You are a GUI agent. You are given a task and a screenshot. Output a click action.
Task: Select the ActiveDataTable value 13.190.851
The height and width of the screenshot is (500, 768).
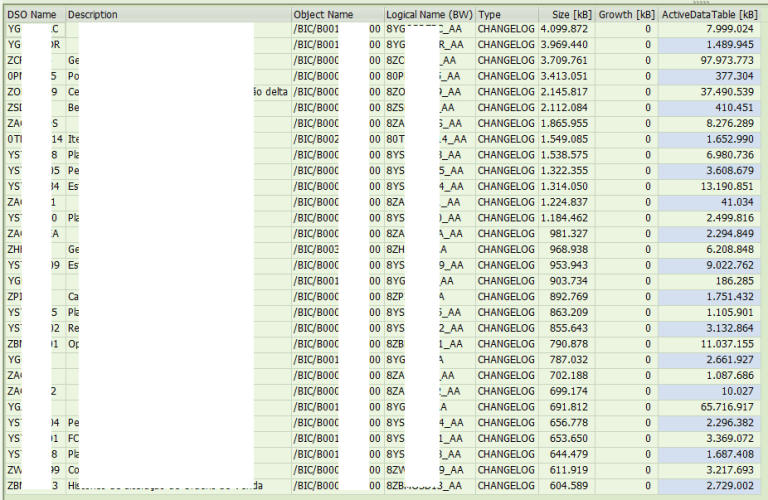point(720,185)
